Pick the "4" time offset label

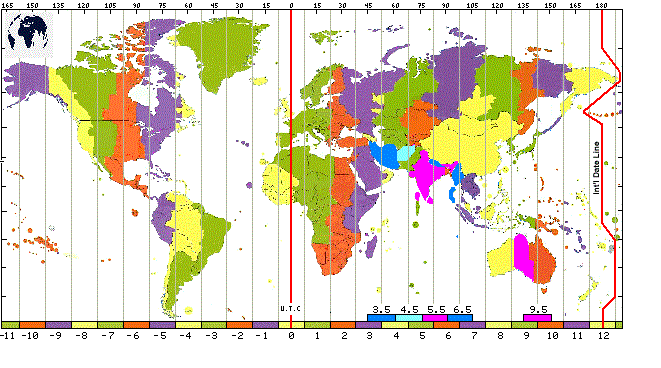pyautogui.click(x=396, y=336)
